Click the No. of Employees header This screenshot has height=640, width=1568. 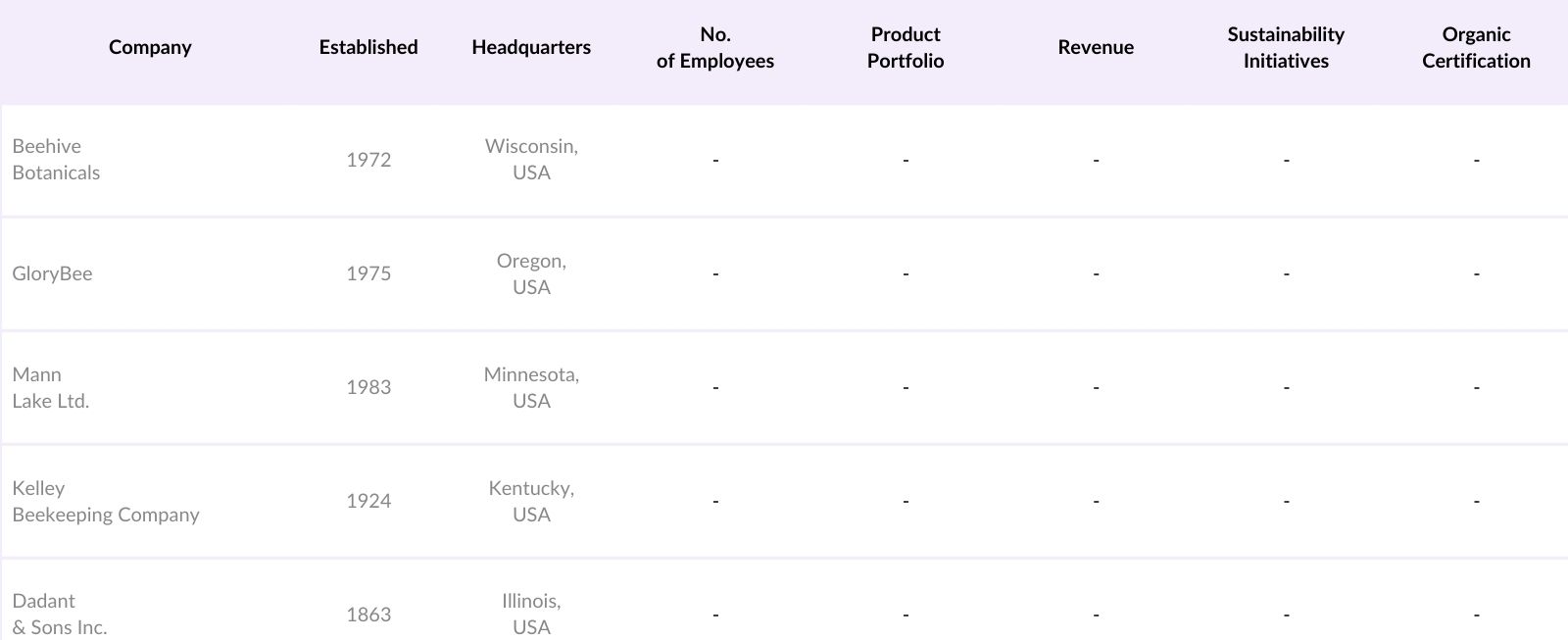click(x=715, y=47)
